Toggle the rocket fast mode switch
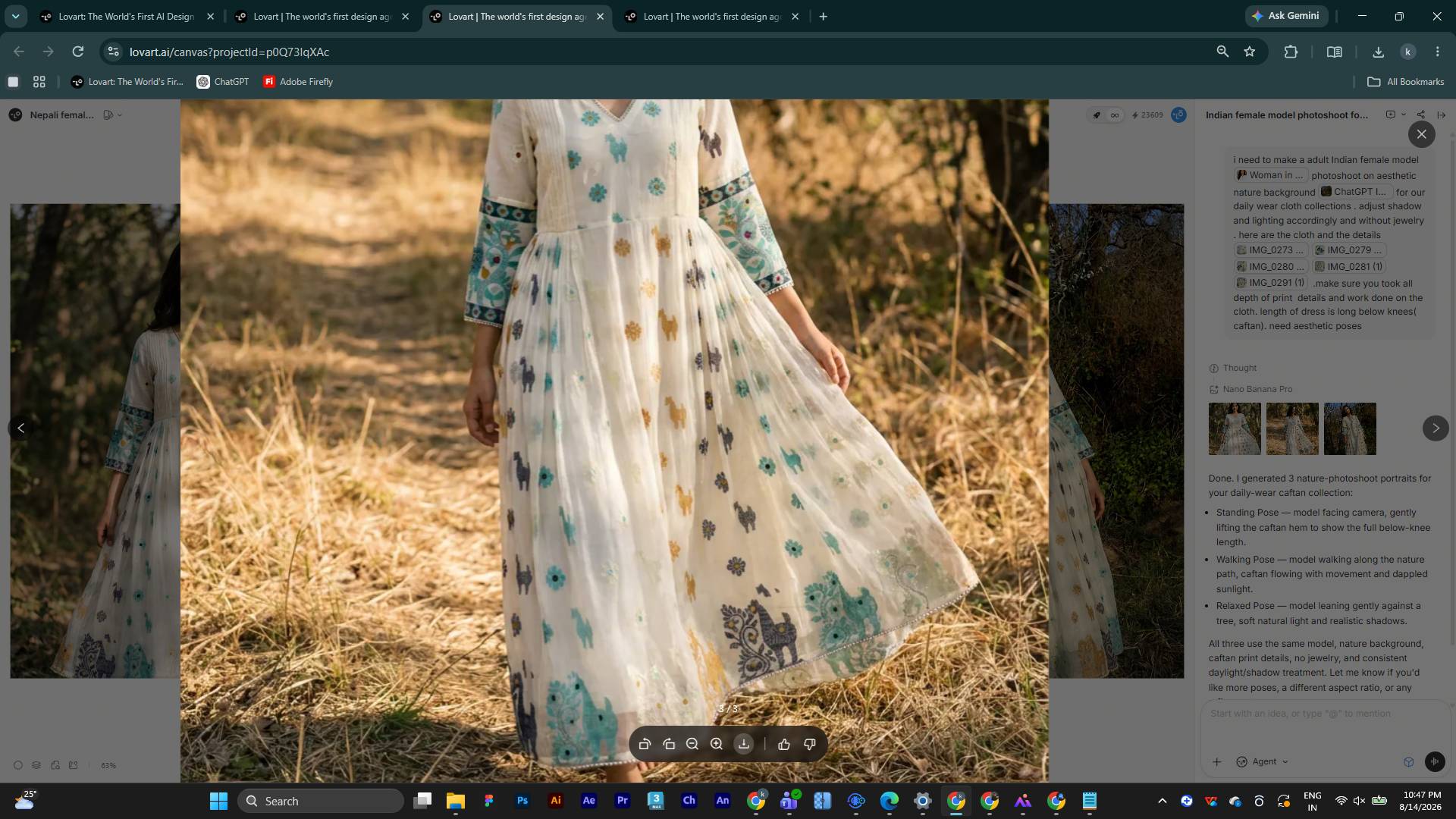The image size is (1456, 819). (x=1097, y=115)
